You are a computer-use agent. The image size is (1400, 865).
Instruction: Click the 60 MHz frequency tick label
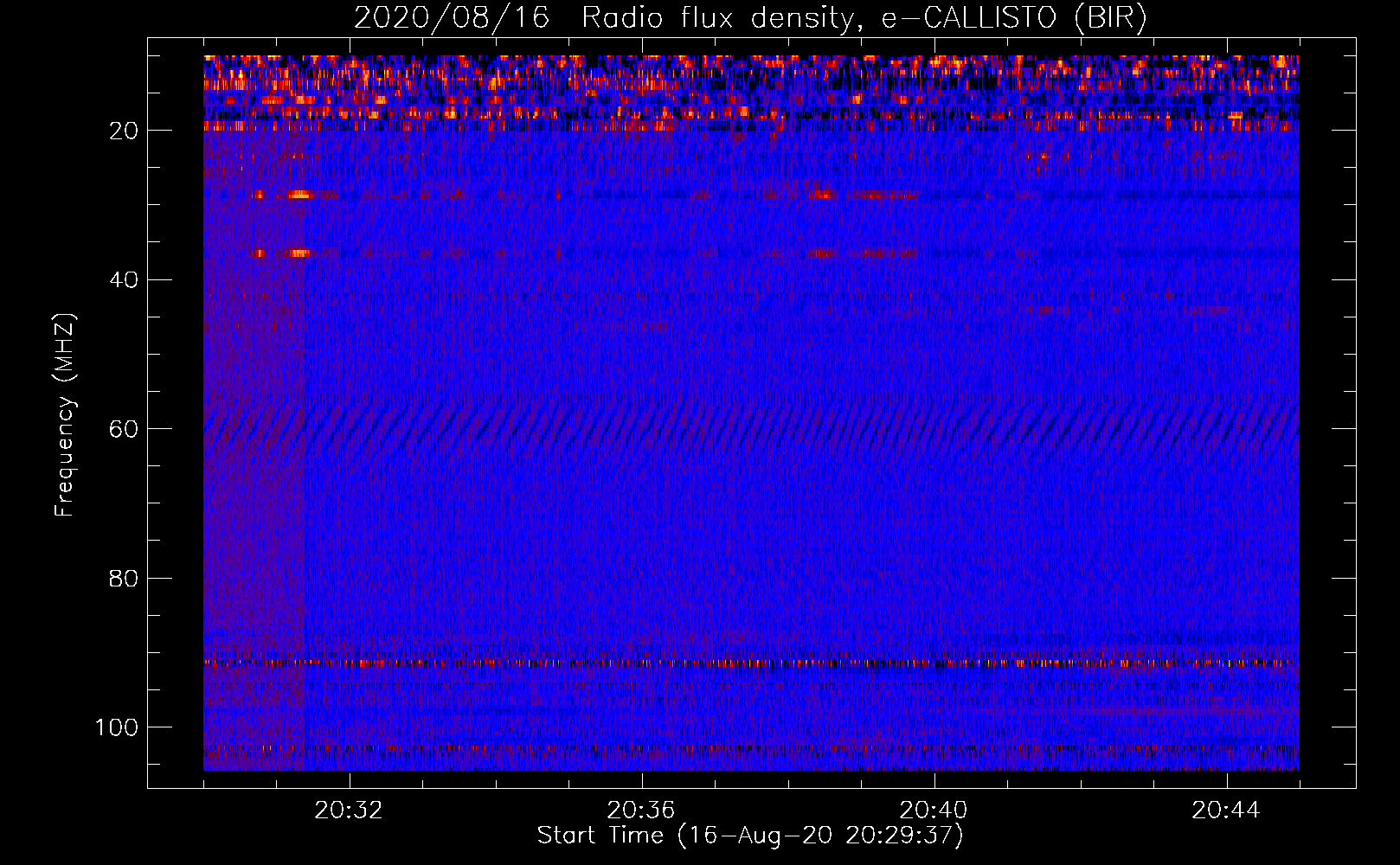[x=124, y=430]
